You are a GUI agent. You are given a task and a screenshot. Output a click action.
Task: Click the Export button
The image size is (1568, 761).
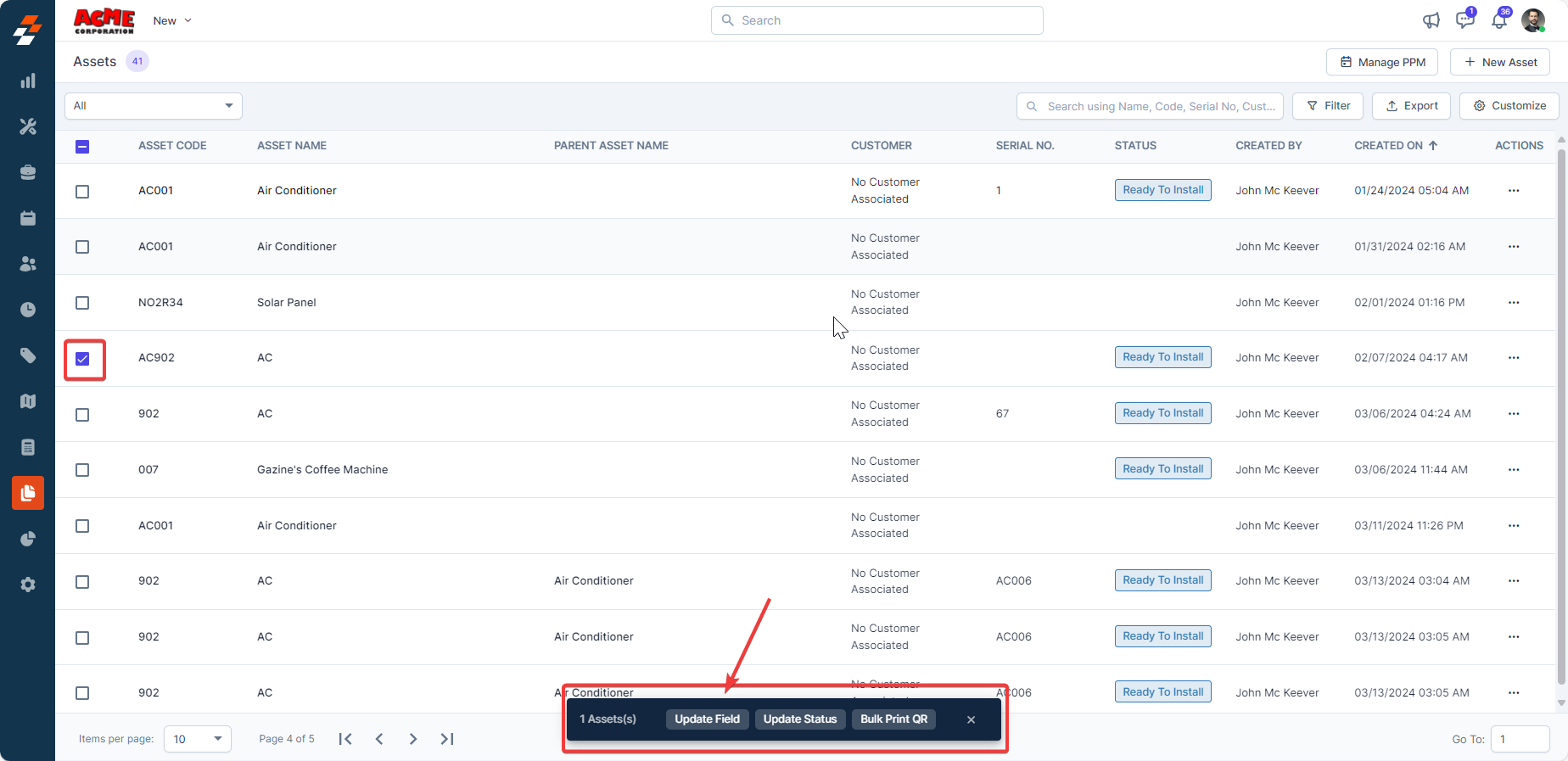(1411, 106)
